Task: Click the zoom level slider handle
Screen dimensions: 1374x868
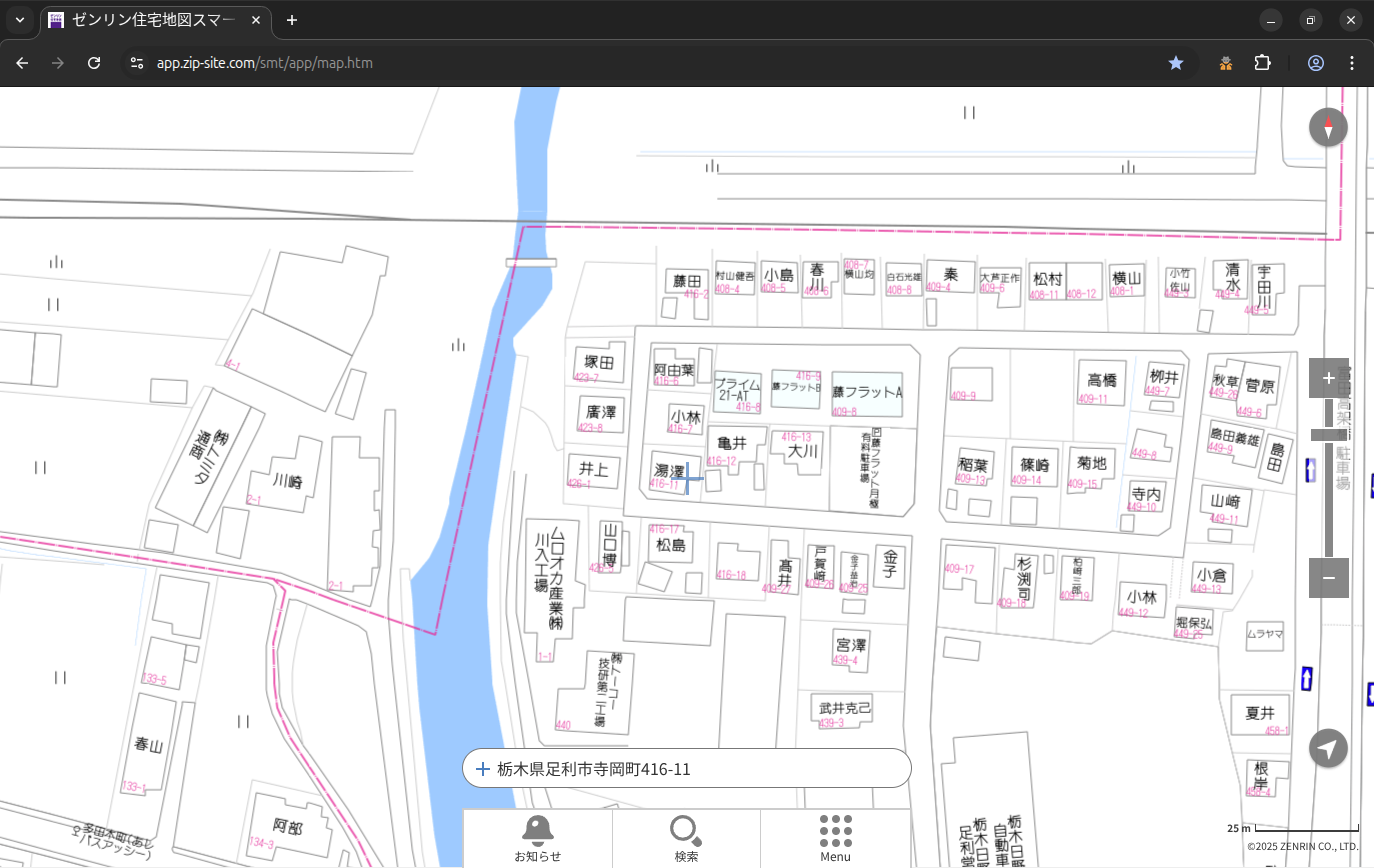Action: 1328,434
